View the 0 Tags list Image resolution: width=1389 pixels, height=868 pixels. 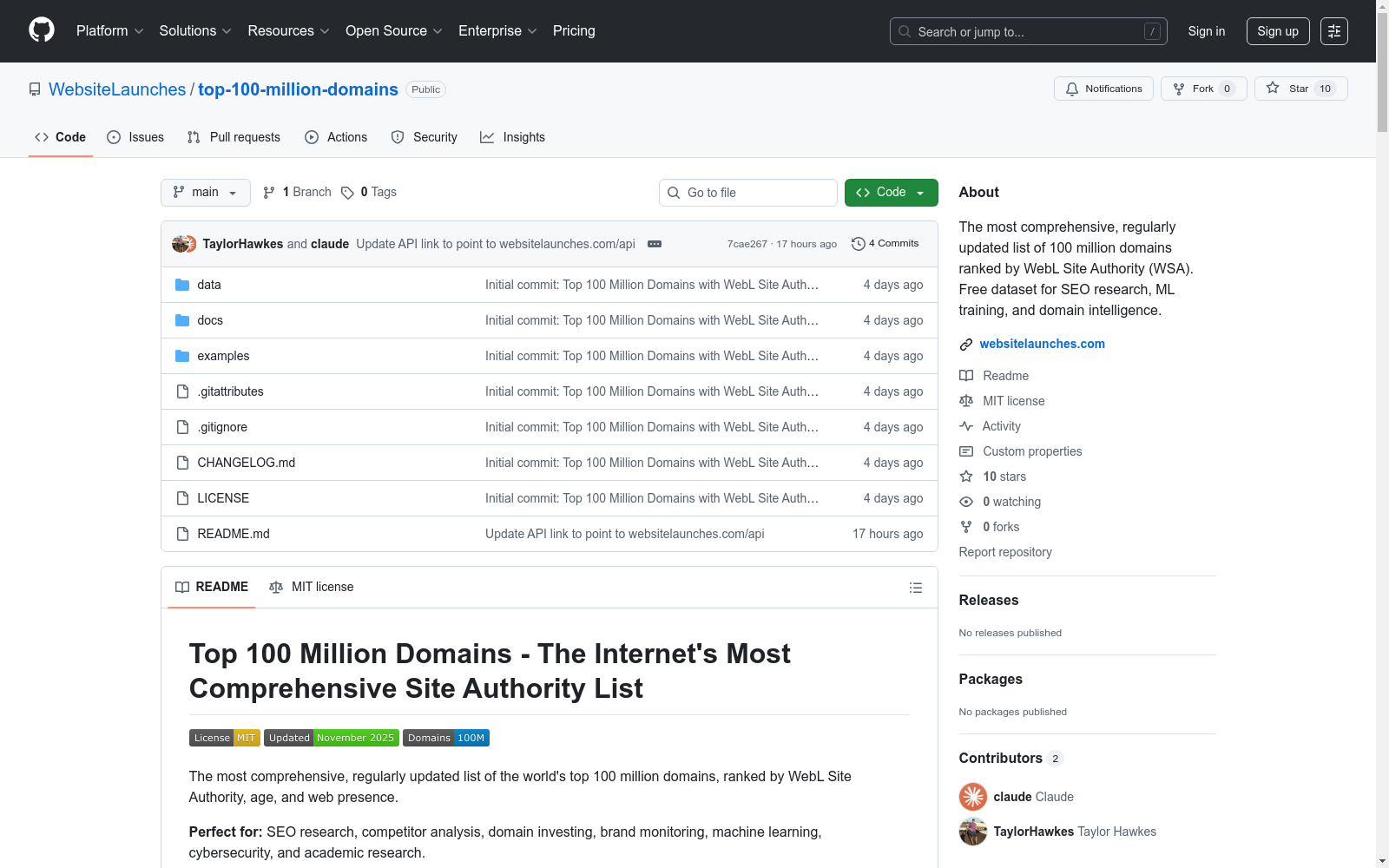click(369, 193)
